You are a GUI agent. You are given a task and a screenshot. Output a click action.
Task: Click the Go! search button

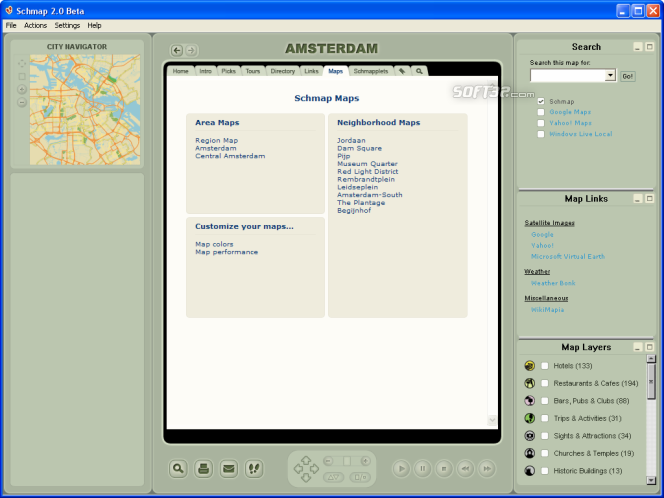[628, 76]
